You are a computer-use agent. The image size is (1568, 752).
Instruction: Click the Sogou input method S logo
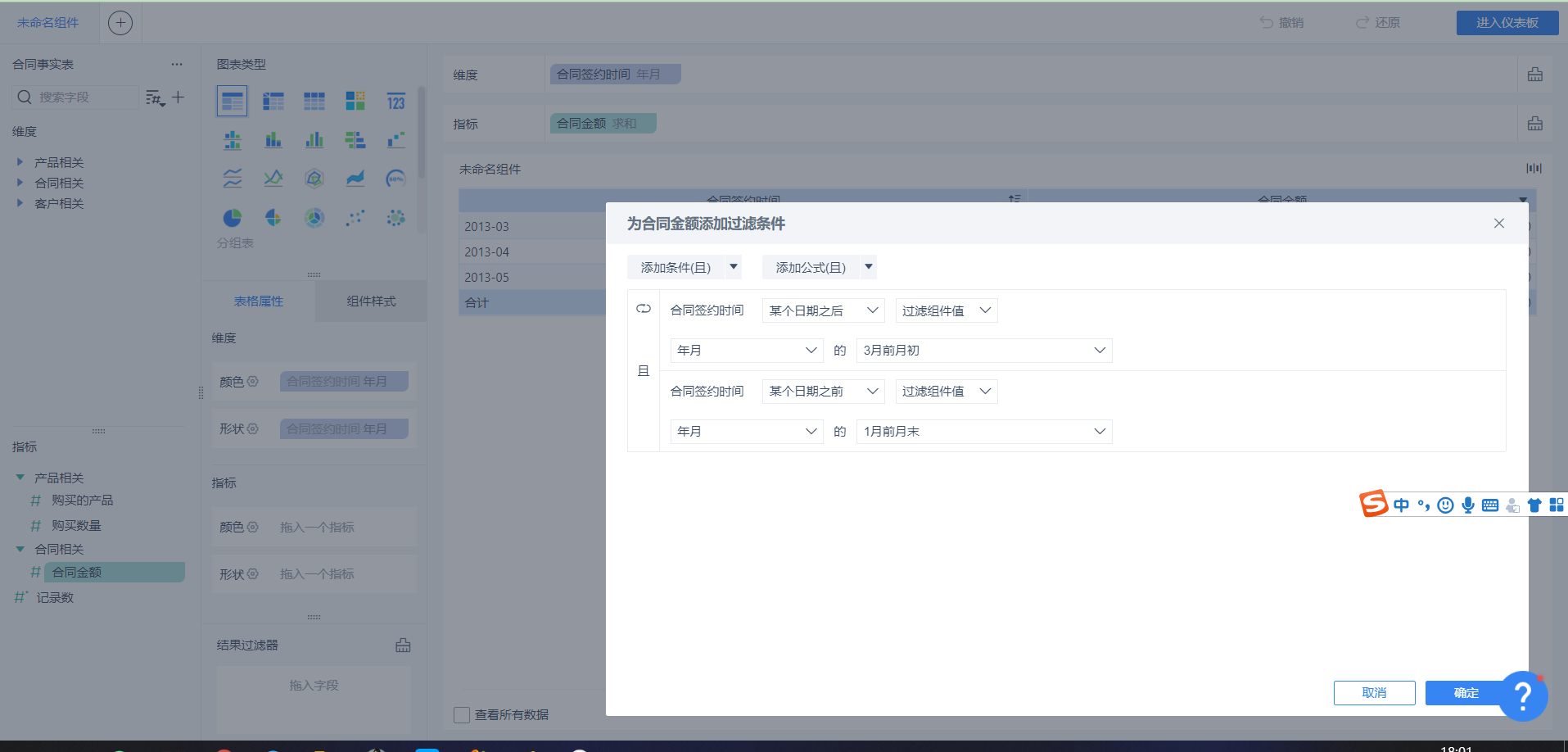coord(1374,504)
